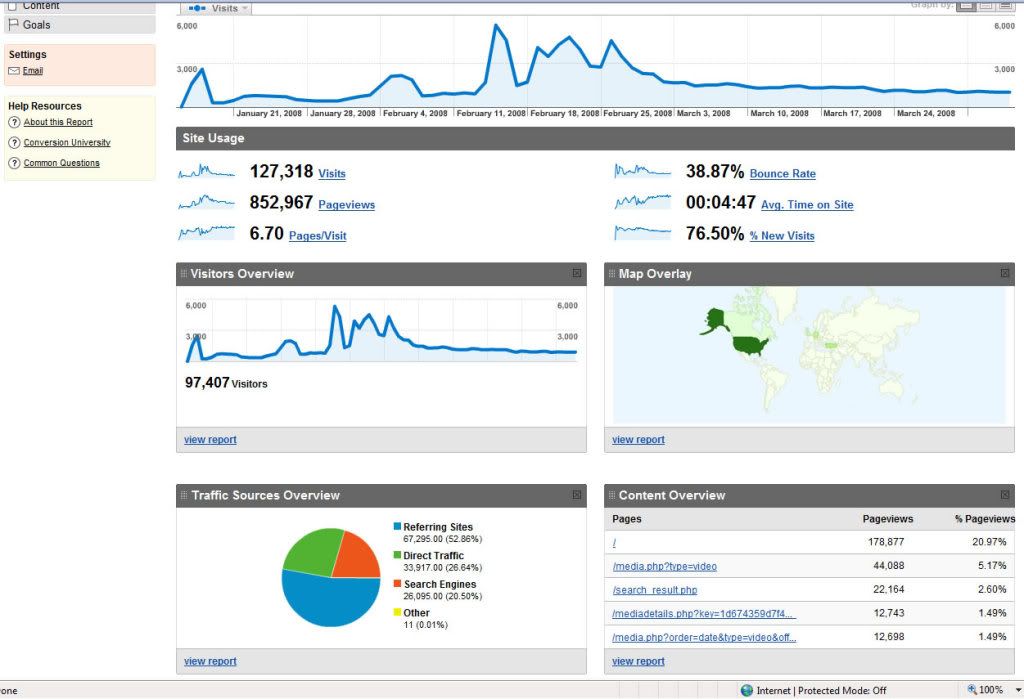
Task: Click Internet Protected Mode status bar indicator
Action: (814, 690)
